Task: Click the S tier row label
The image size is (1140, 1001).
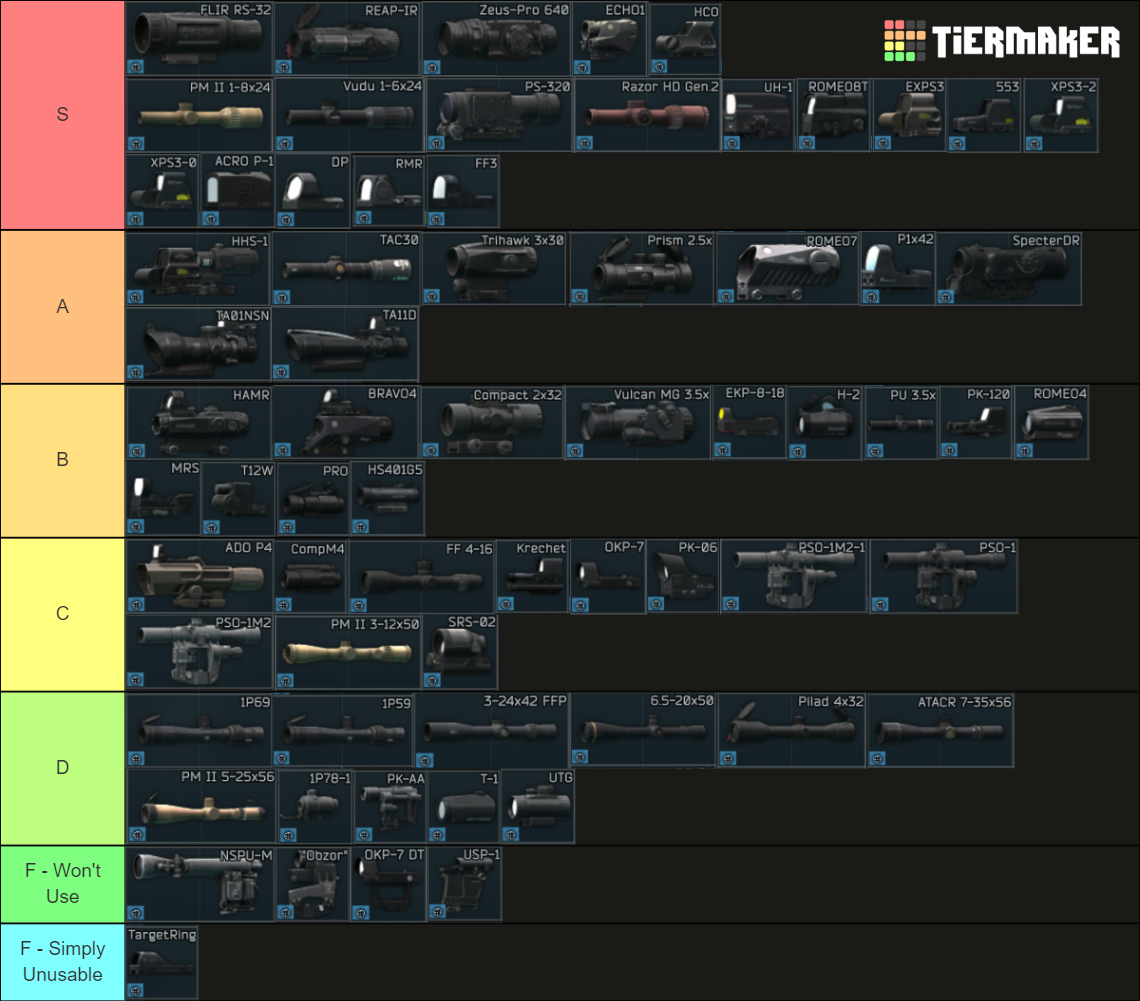Action: 62,114
